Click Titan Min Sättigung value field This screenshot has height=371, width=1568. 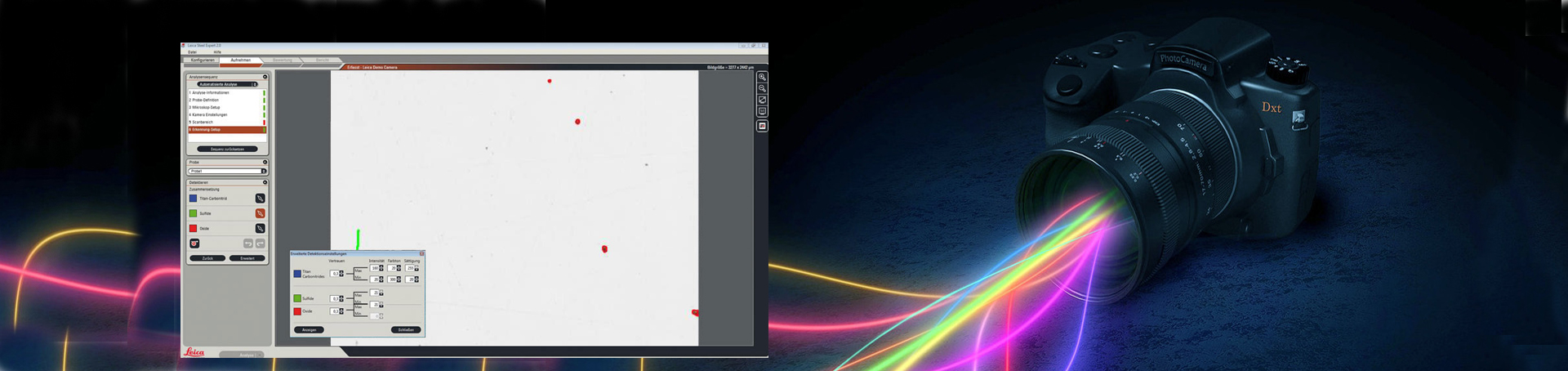tap(410, 279)
